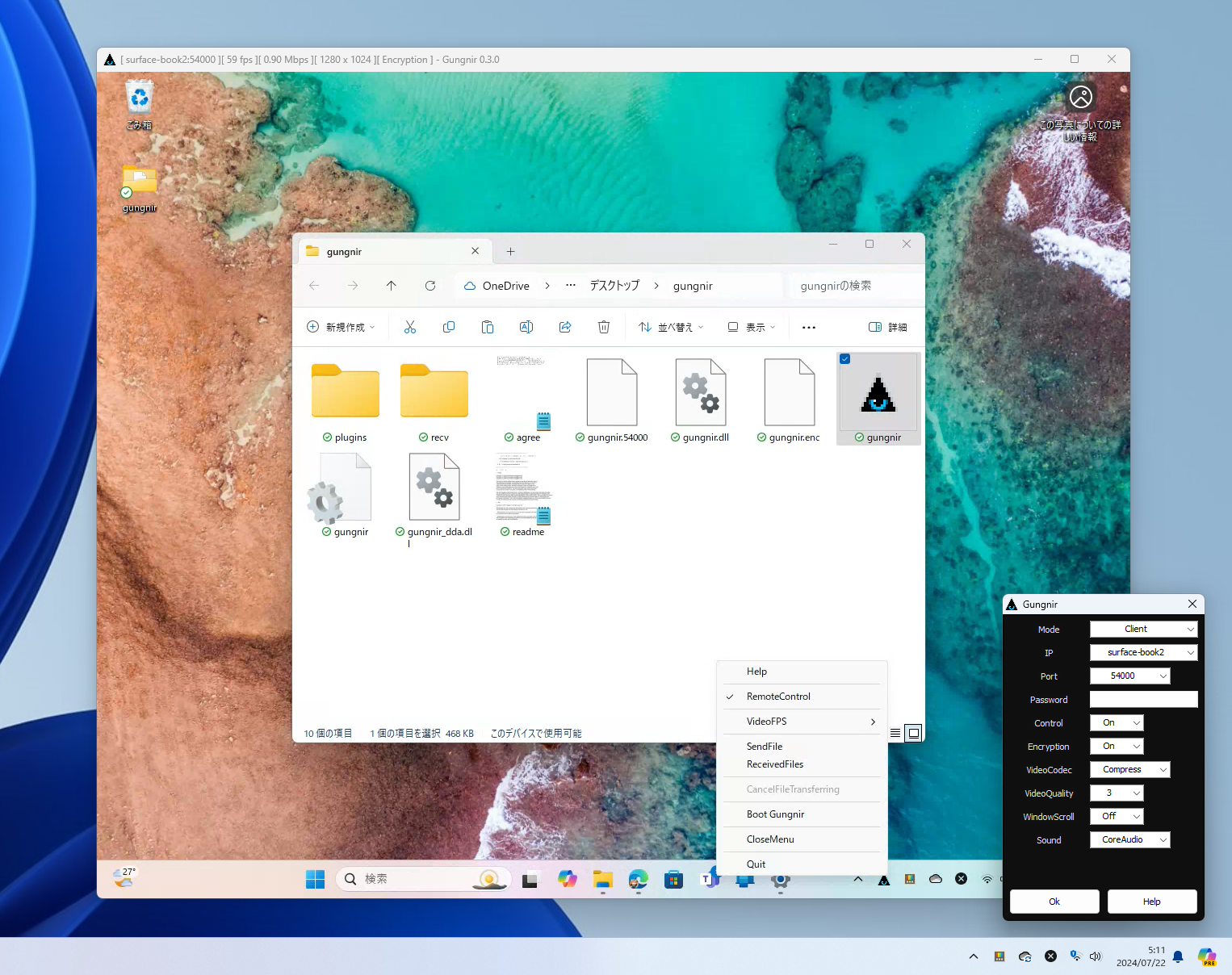The image size is (1232, 975).
Task: Click the Gungnir spear icon in the taskbar
Action: (884, 879)
